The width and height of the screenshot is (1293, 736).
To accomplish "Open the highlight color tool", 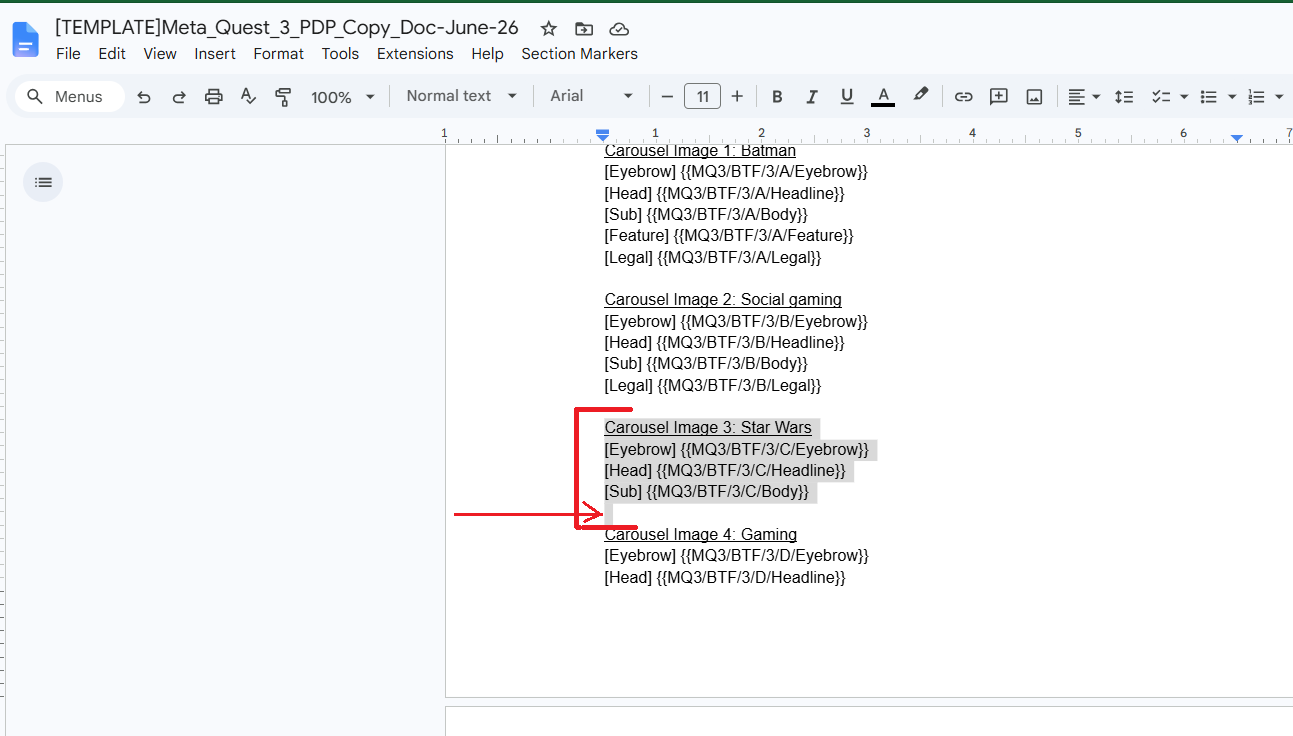I will (920, 96).
